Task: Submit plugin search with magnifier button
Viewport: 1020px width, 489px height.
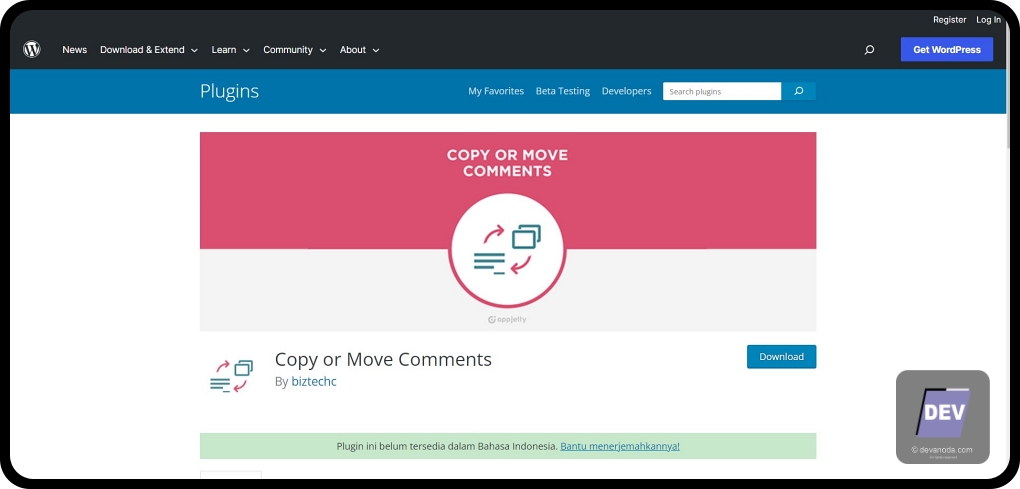Action: point(799,91)
